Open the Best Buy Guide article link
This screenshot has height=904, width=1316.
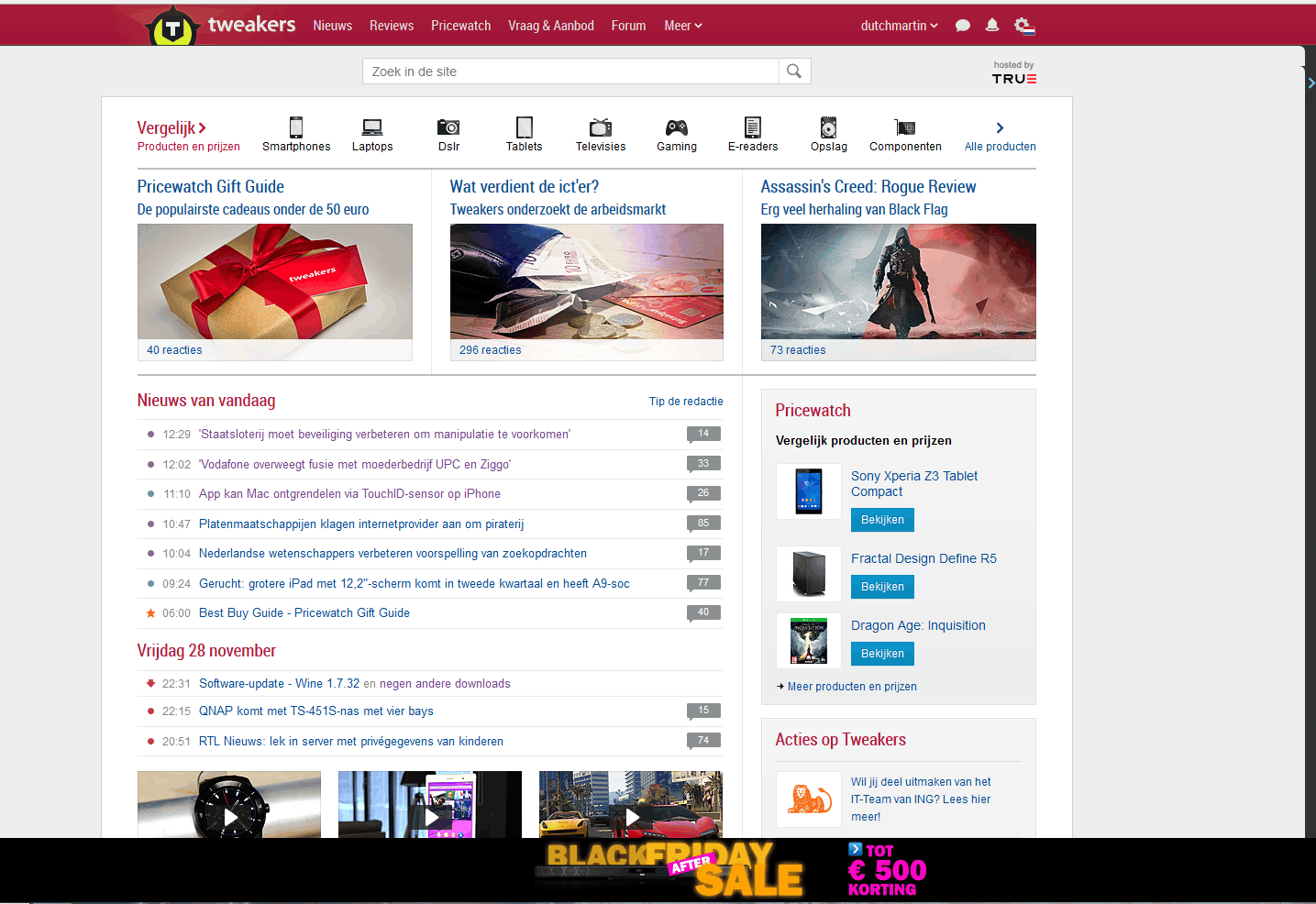pyautogui.click(x=304, y=613)
